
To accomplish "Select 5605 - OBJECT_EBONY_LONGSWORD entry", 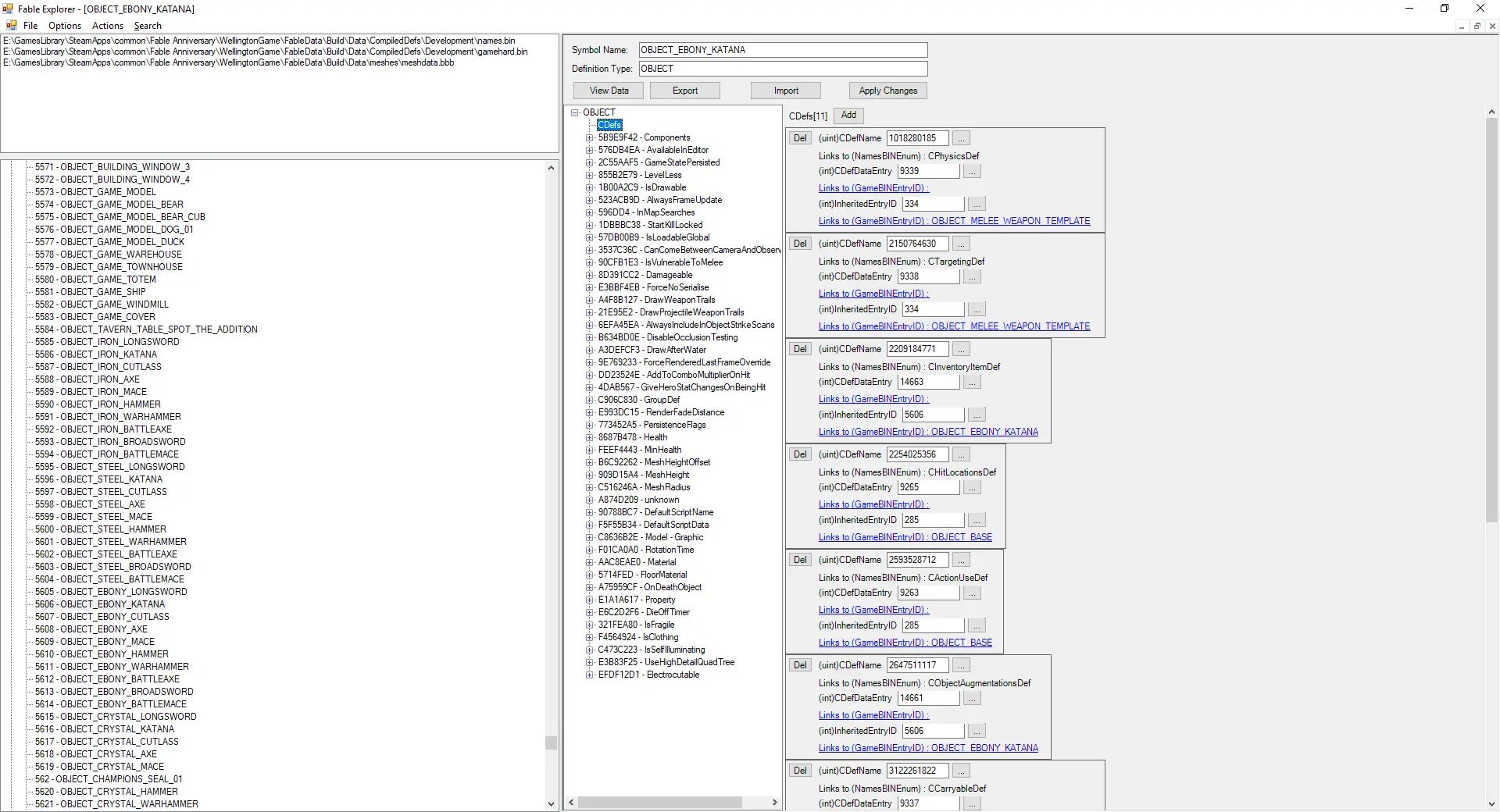I will 111,592.
